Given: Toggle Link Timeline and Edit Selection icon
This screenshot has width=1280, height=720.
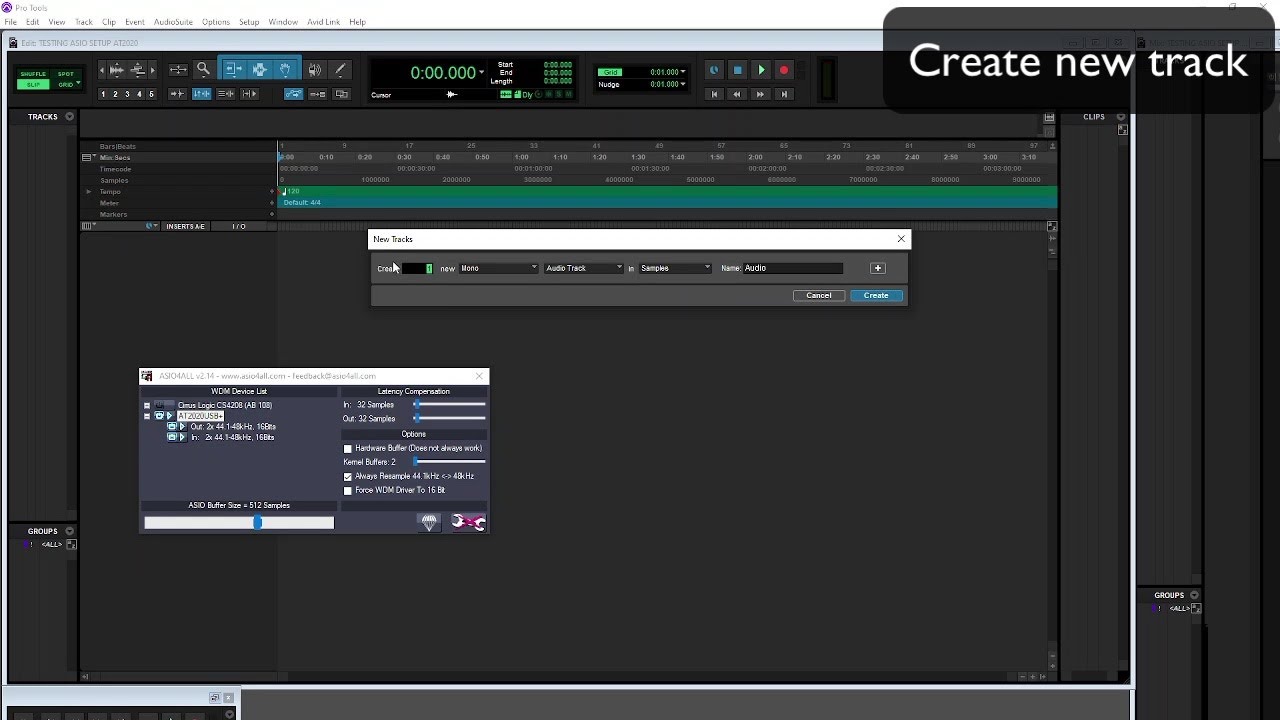Looking at the screenshot, I should pyautogui.click(x=201, y=94).
